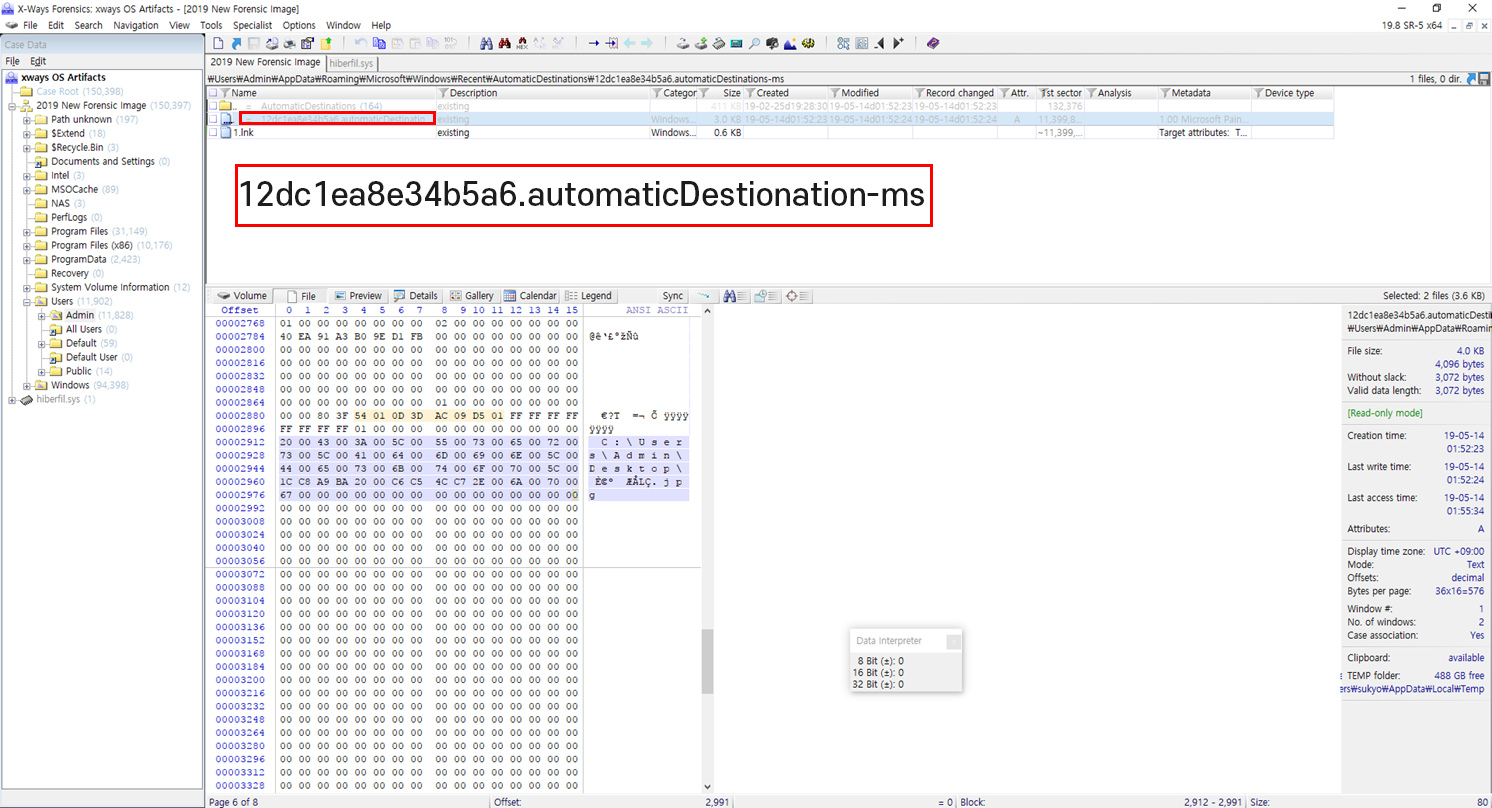Image resolution: width=1492 pixels, height=808 pixels.
Task: Toggle the select-all checkbox in Name header
Action: 212,93
